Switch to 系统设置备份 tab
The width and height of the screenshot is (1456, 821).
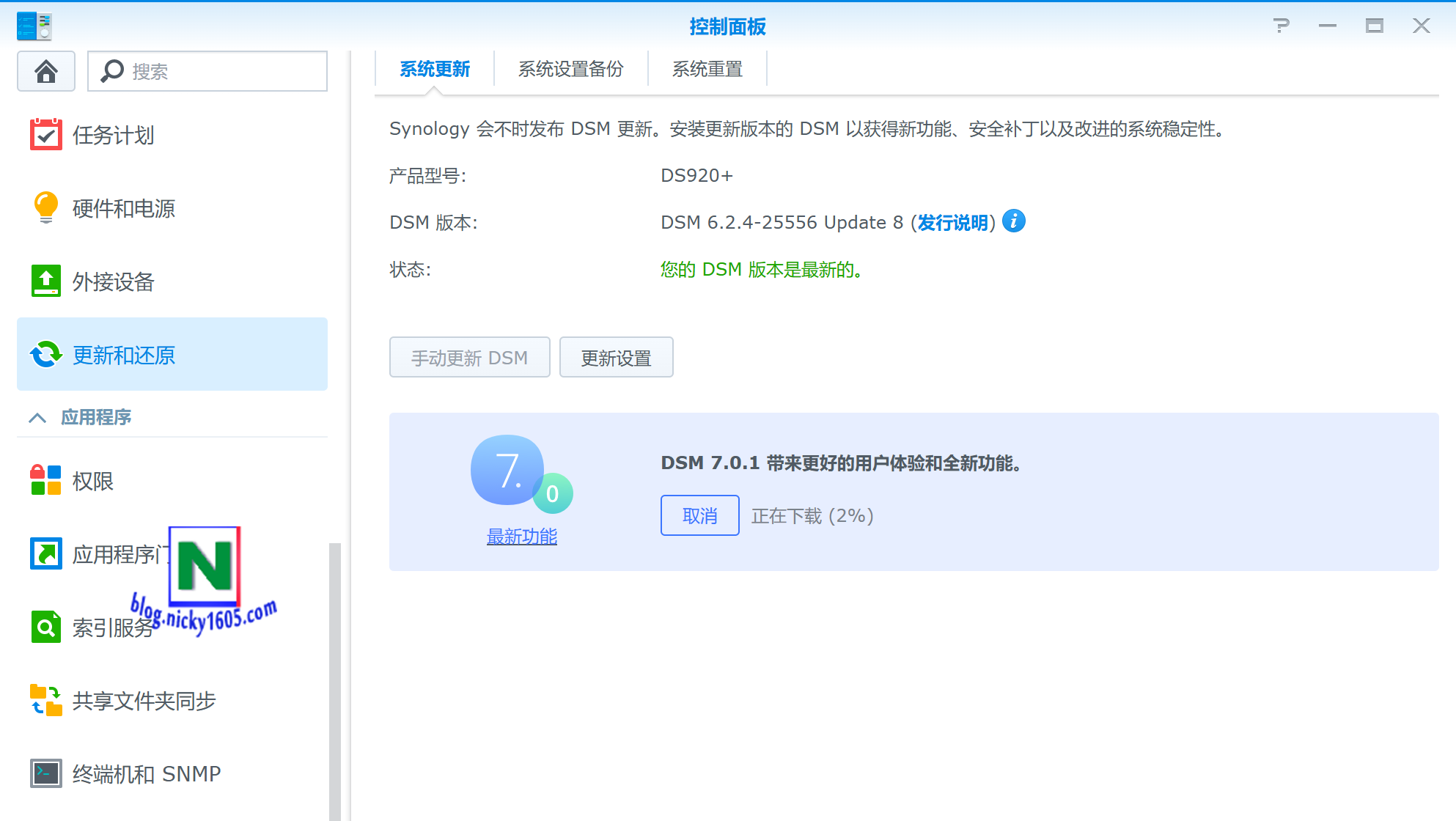point(571,69)
